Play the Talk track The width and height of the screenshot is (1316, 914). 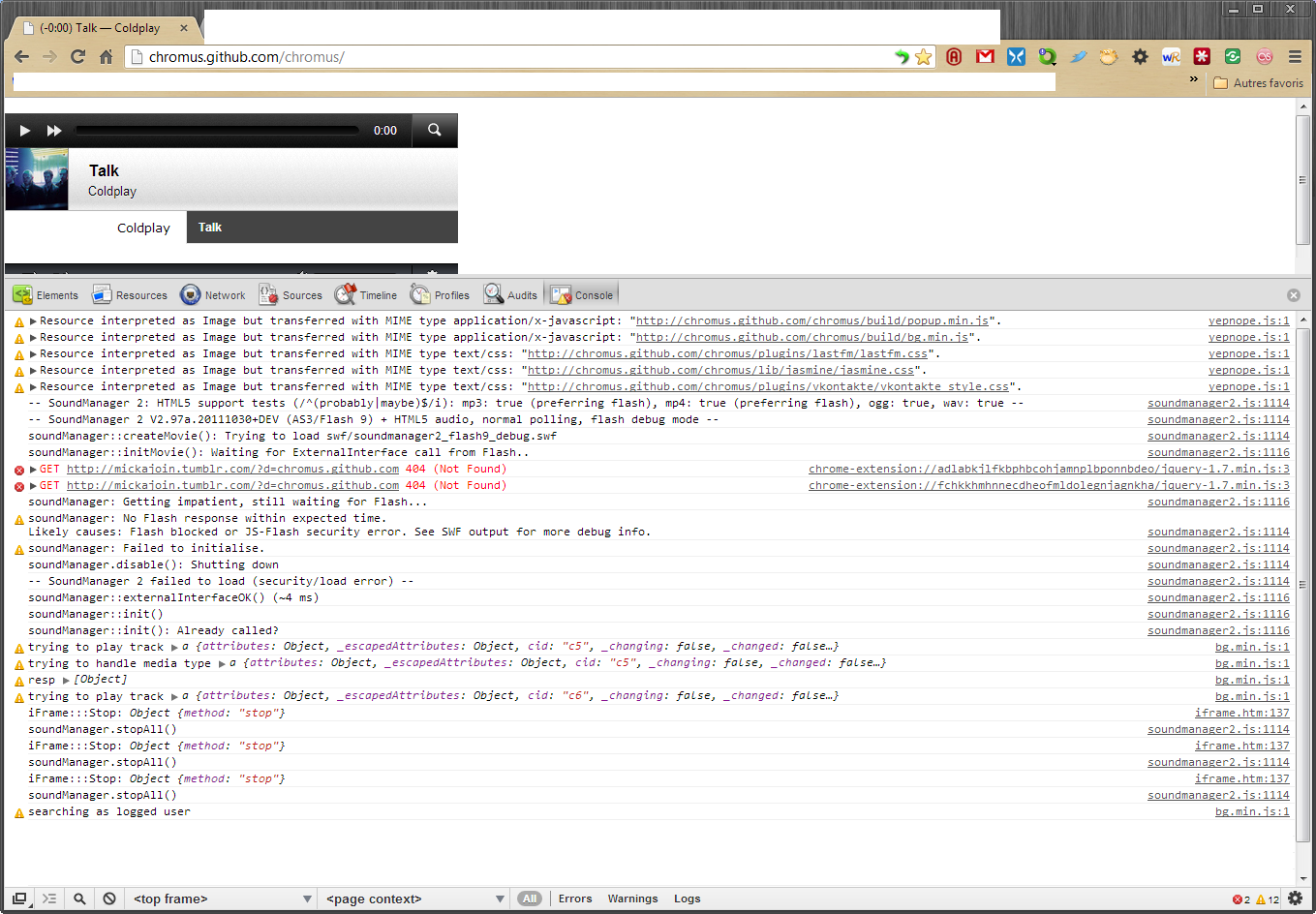[25, 131]
